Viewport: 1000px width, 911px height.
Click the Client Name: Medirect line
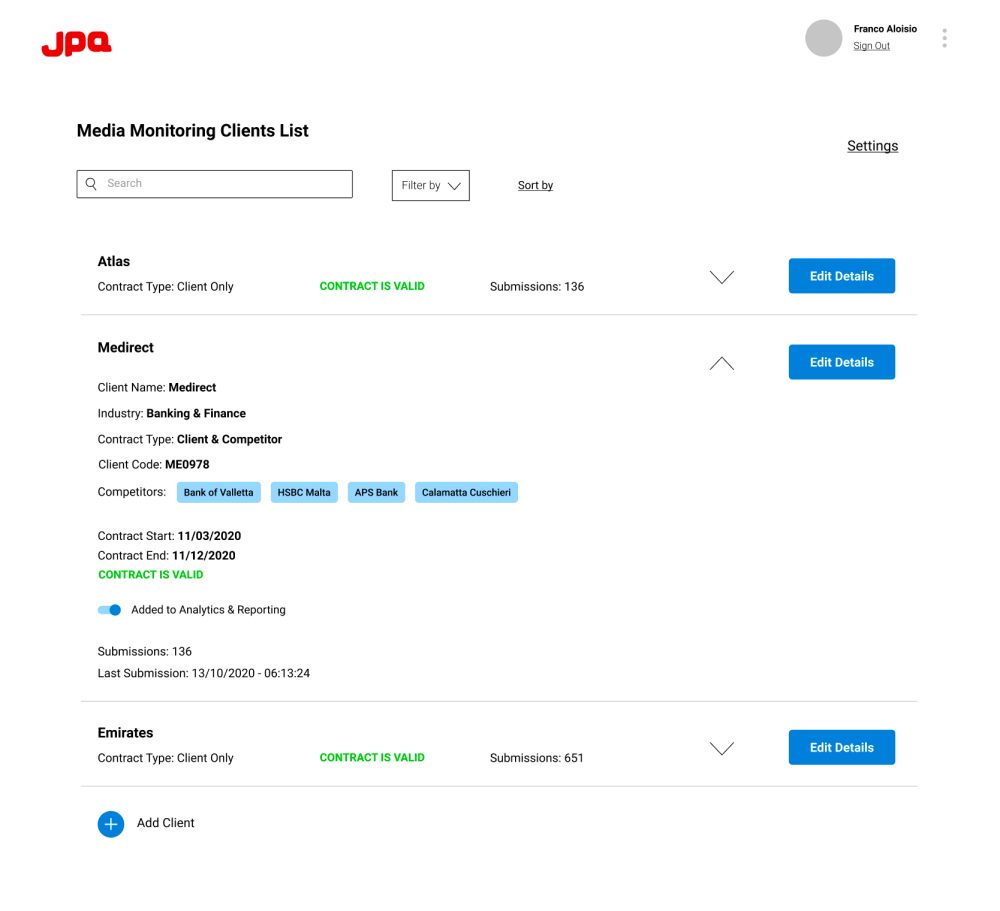157,388
